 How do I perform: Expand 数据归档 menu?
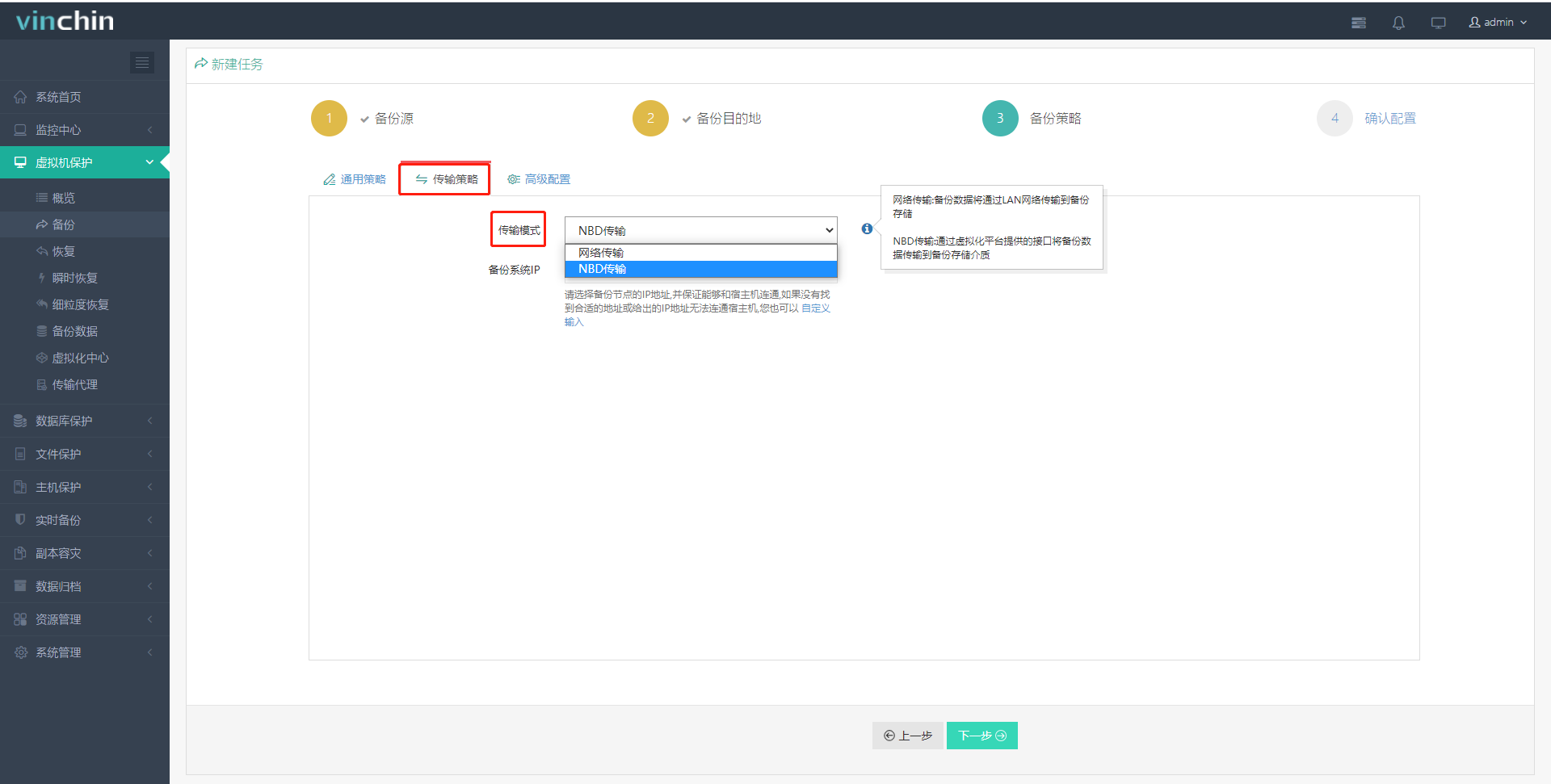[85, 586]
